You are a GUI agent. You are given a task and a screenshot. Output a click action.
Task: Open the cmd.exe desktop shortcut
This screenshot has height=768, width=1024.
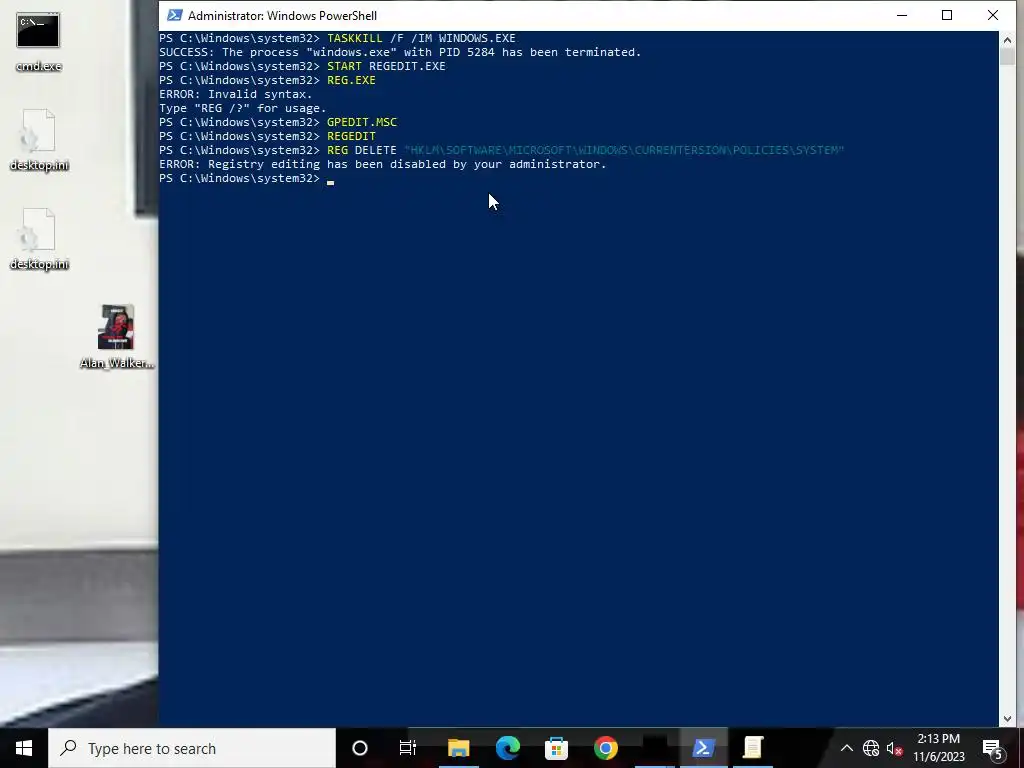(x=38, y=41)
